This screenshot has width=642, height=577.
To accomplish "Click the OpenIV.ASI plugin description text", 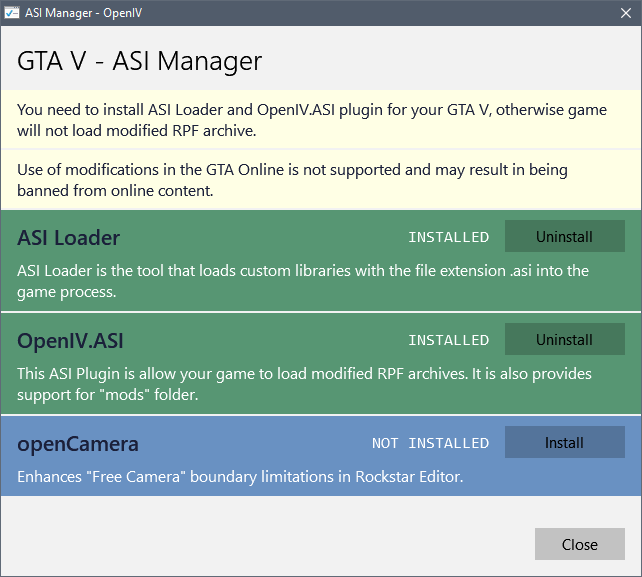I will point(304,384).
